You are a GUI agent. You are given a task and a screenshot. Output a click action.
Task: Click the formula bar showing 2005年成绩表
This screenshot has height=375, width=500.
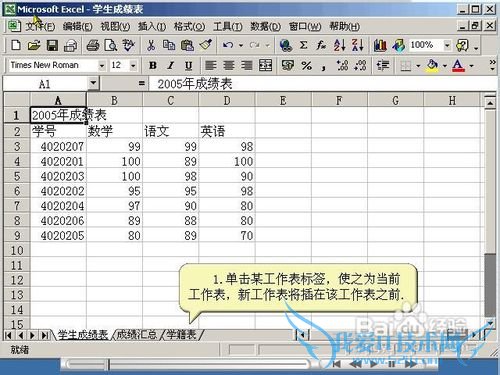click(x=322, y=84)
